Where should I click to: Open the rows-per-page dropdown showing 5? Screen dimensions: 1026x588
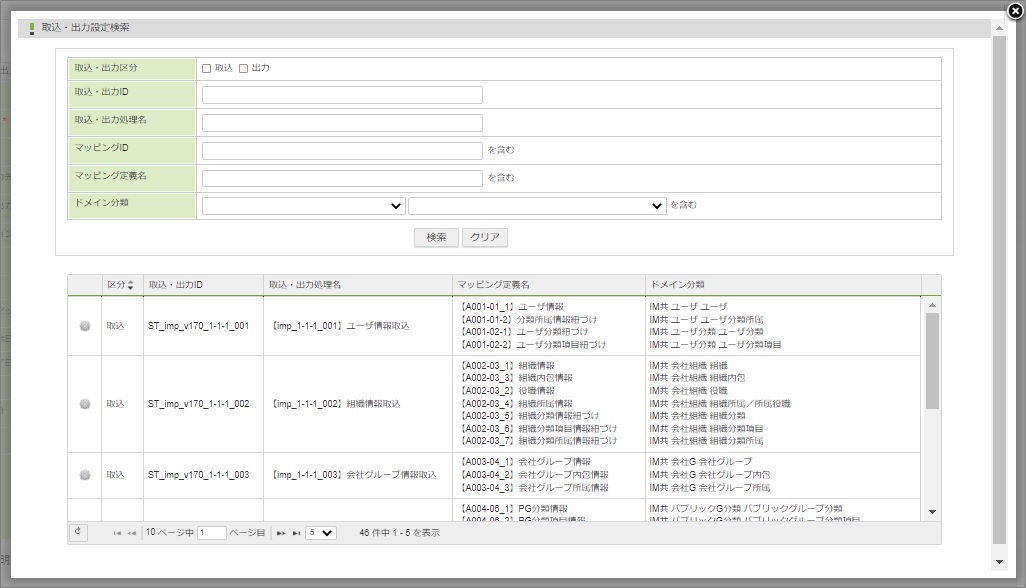[x=321, y=534]
